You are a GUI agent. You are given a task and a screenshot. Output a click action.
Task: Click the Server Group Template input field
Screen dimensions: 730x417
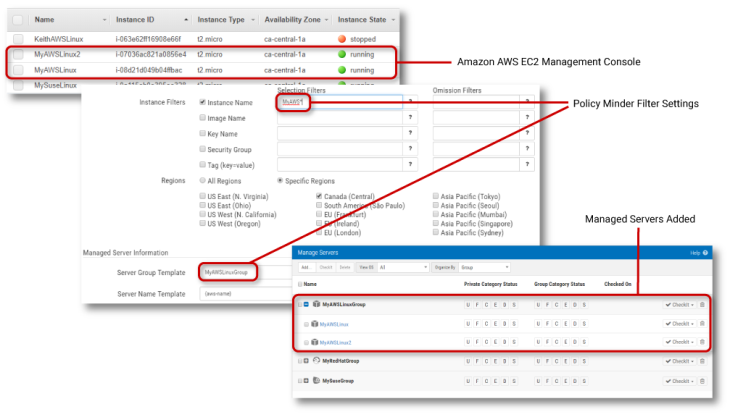pyautogui.click(x=245, y=272)
